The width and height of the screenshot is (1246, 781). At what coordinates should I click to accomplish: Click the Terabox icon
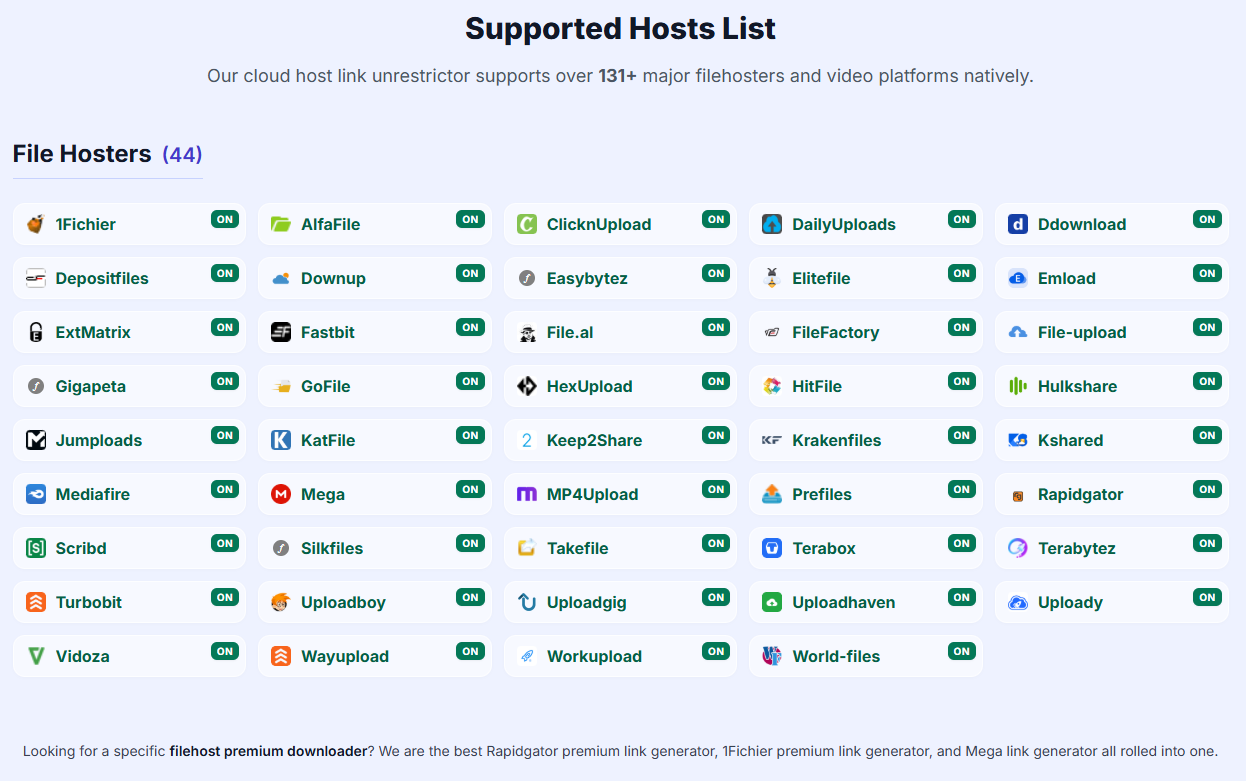pyautogui.click(x=772, y=548)
